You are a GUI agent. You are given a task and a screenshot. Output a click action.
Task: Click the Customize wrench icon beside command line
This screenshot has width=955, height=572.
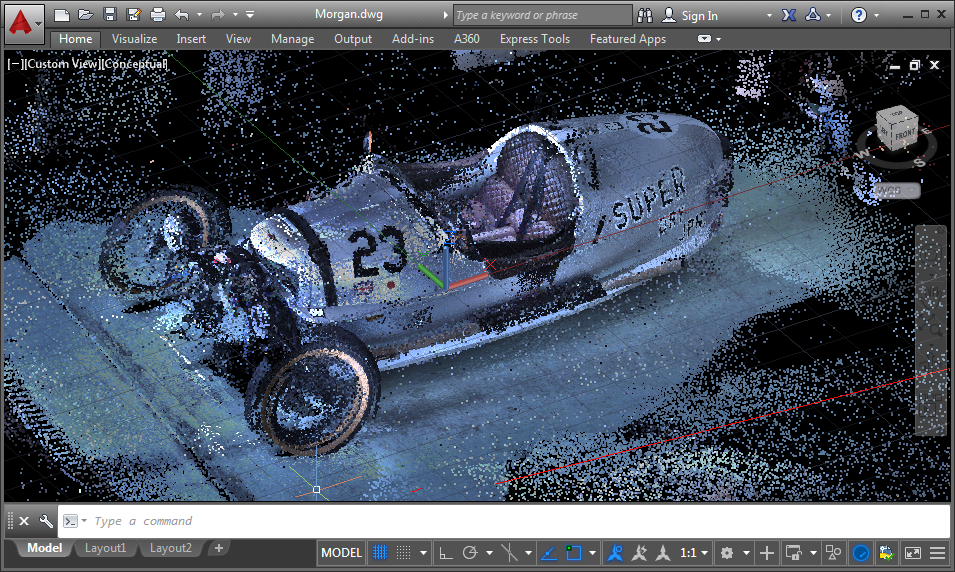(x=45, y=521)
